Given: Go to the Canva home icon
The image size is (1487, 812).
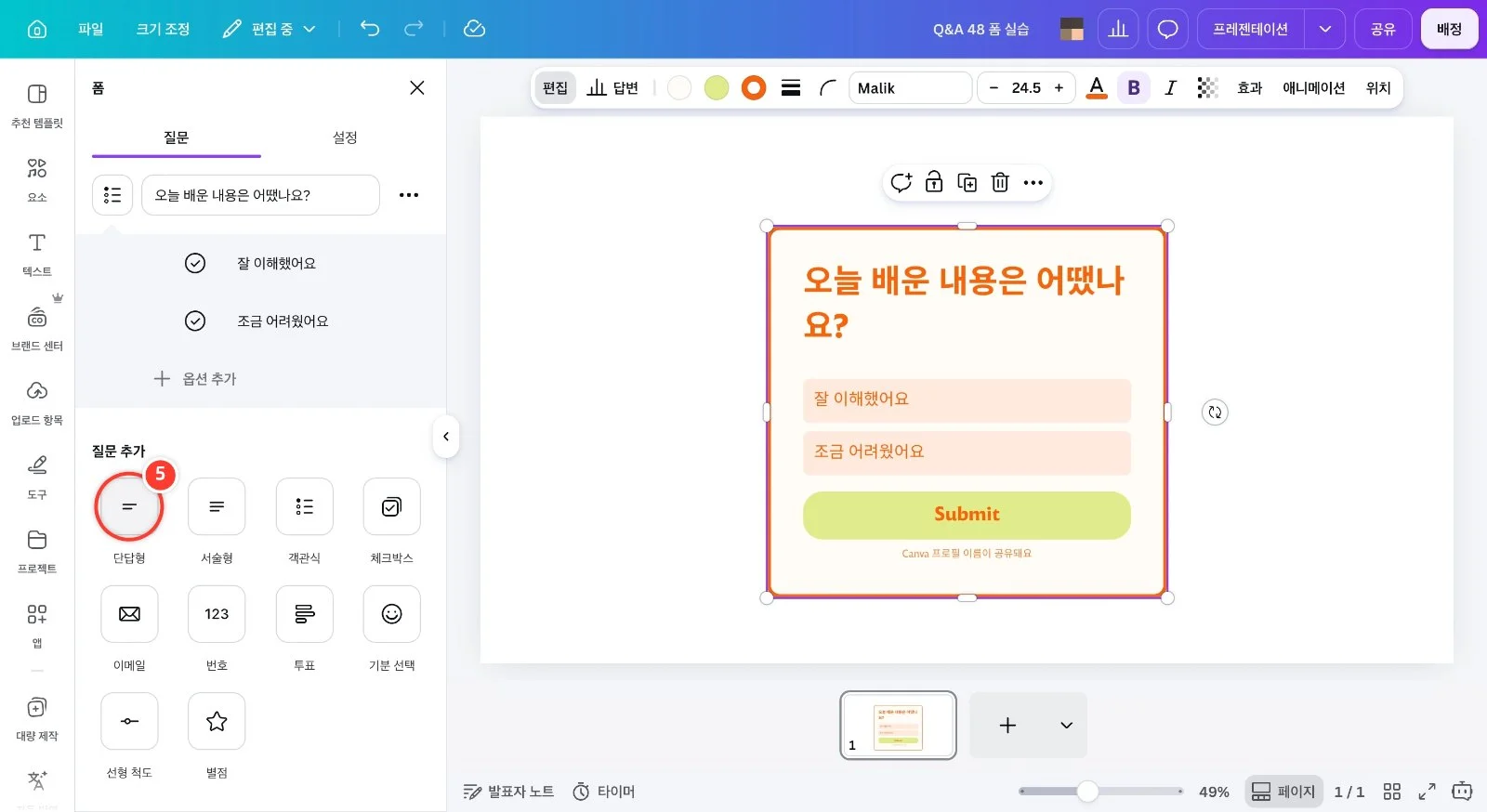Looking at the screenshot, I should coord(37,29).
